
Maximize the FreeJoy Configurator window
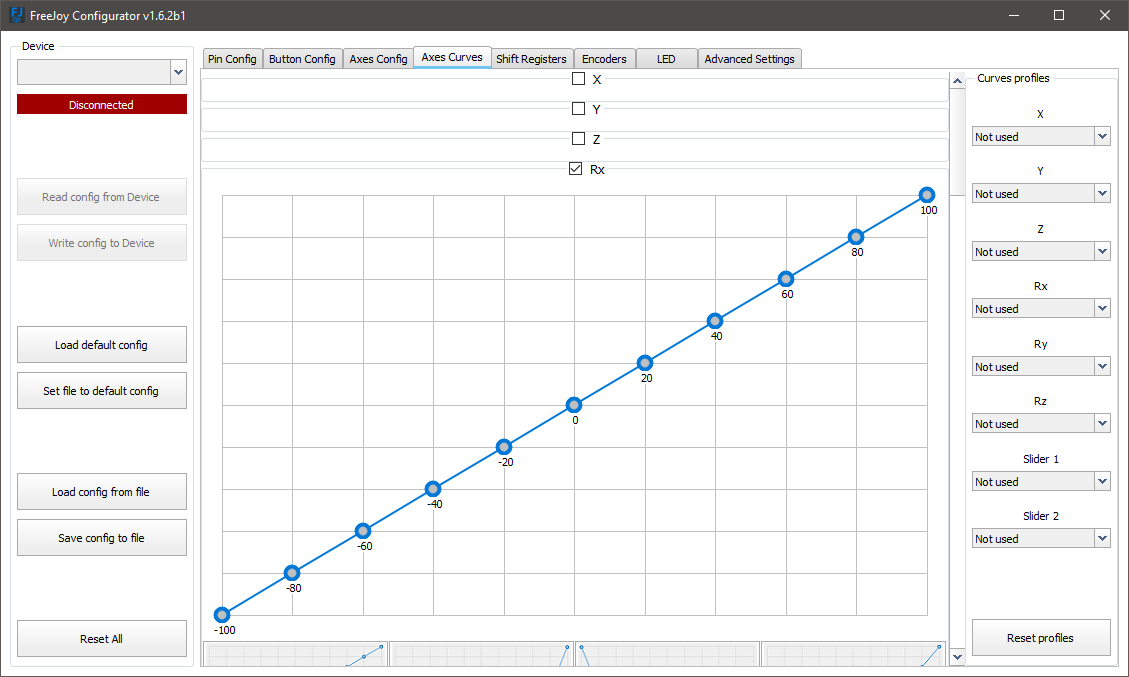tap(1058, 15)
